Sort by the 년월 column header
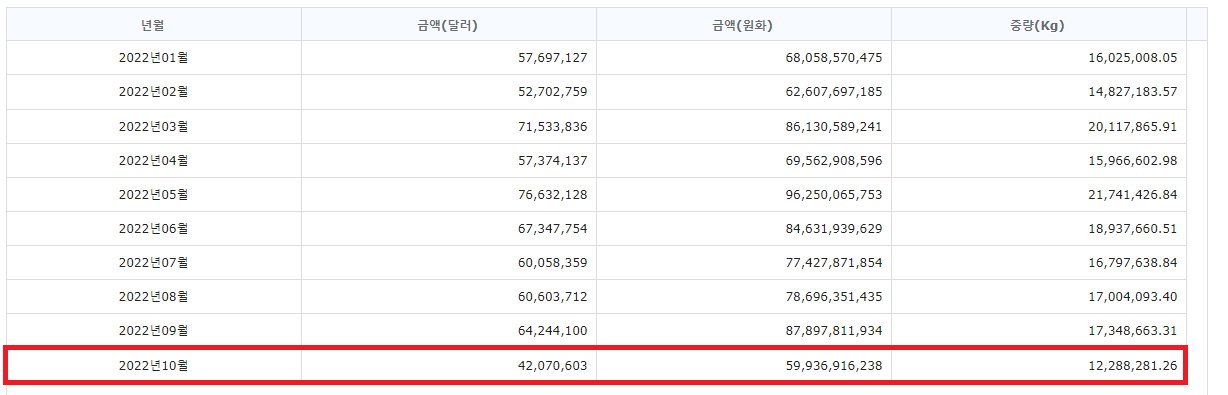1228x395 pixels. coord(153,24)
